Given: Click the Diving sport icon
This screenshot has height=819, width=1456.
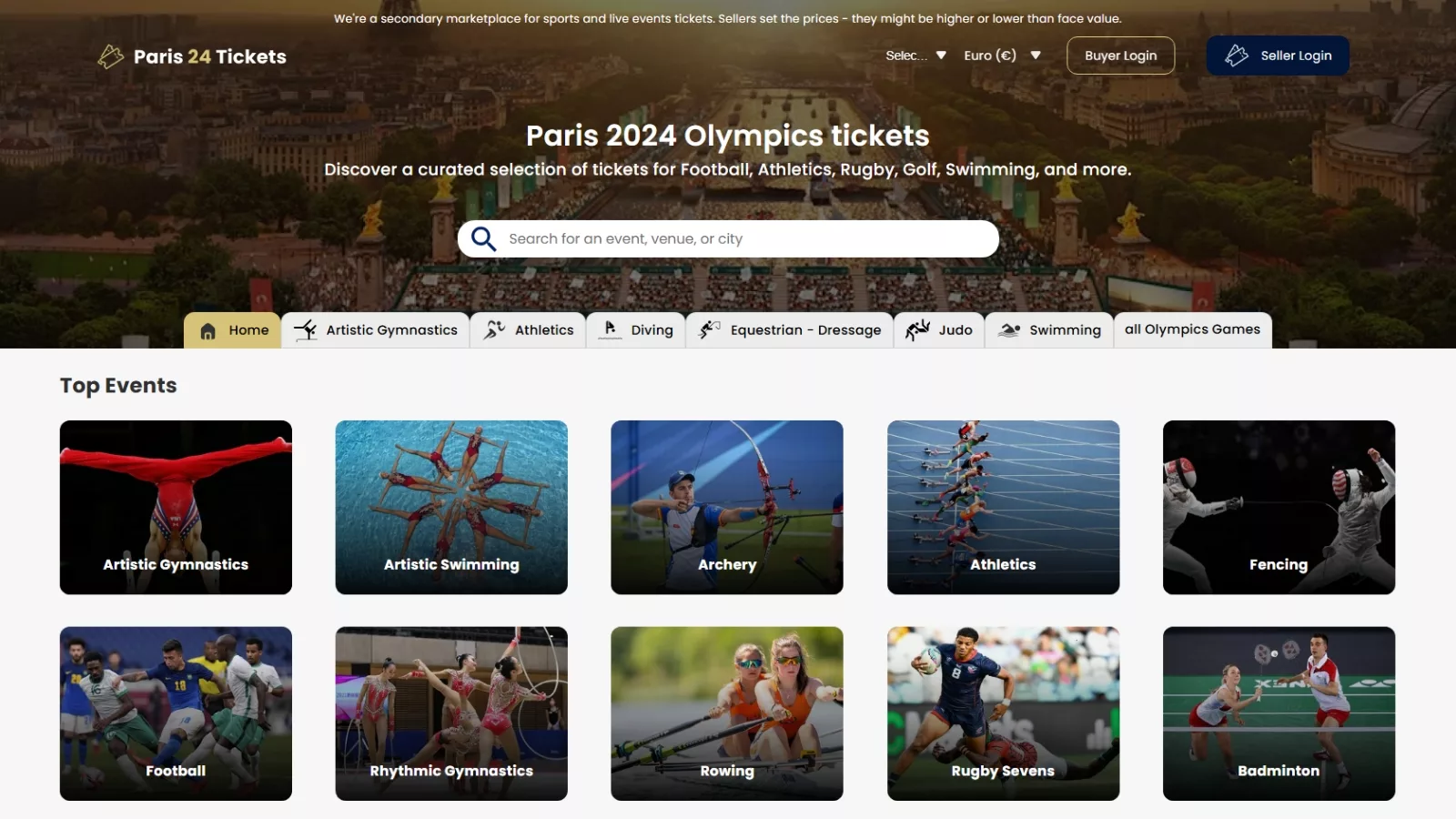Looking at the screenshot, I should coord(610,330).
